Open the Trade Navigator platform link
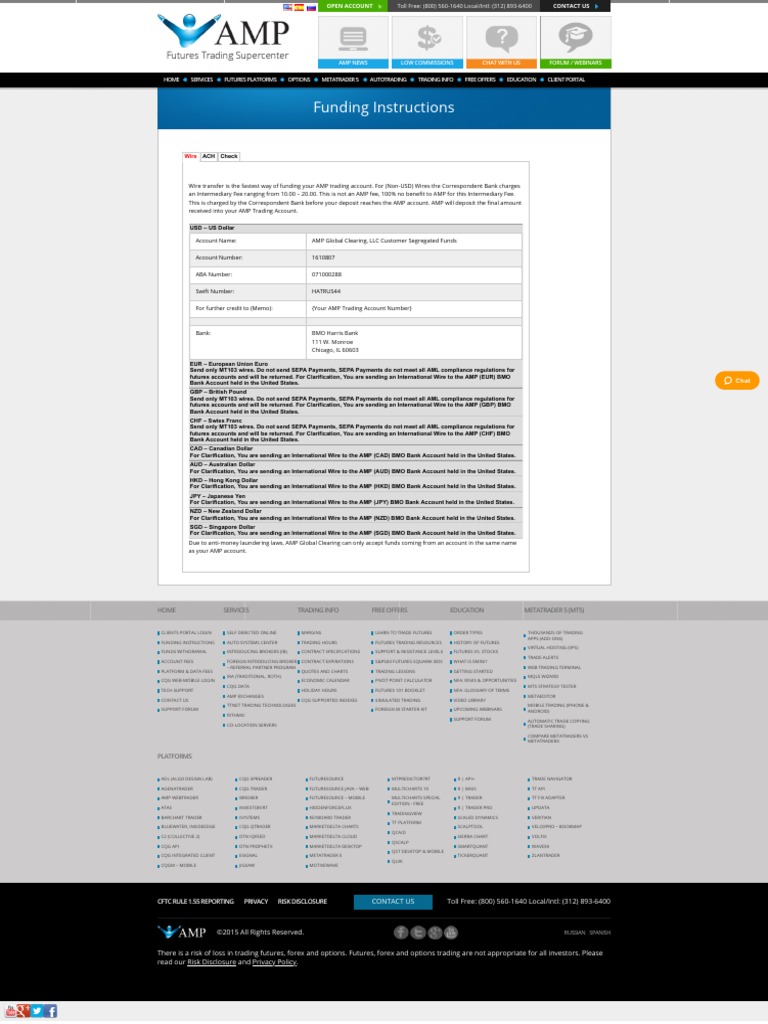The height and width of the screenshot is (1024, 768). click(x=552, y=779)
